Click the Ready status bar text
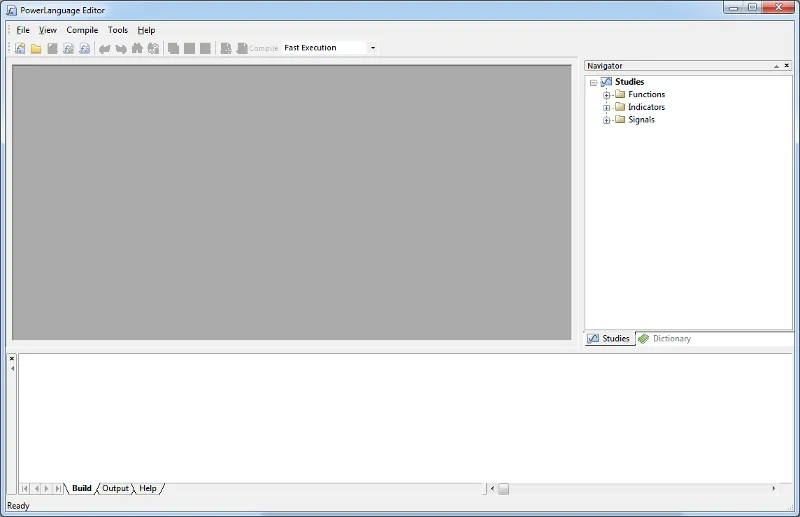The width and height of the screenshot is (800, 517). click(18, 506)
